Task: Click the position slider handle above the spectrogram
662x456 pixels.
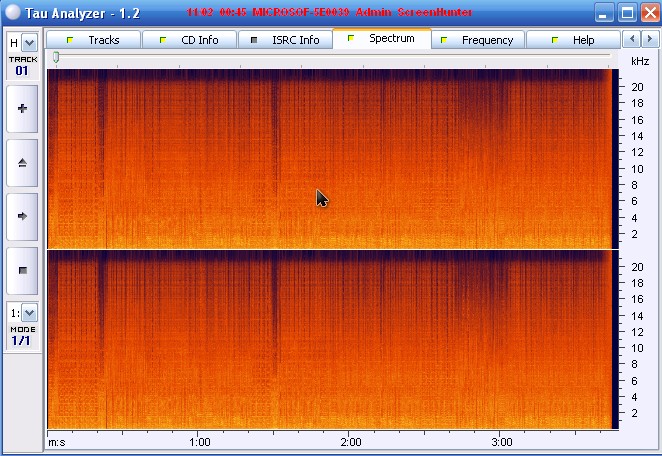Action: click(x=56, y=59)
